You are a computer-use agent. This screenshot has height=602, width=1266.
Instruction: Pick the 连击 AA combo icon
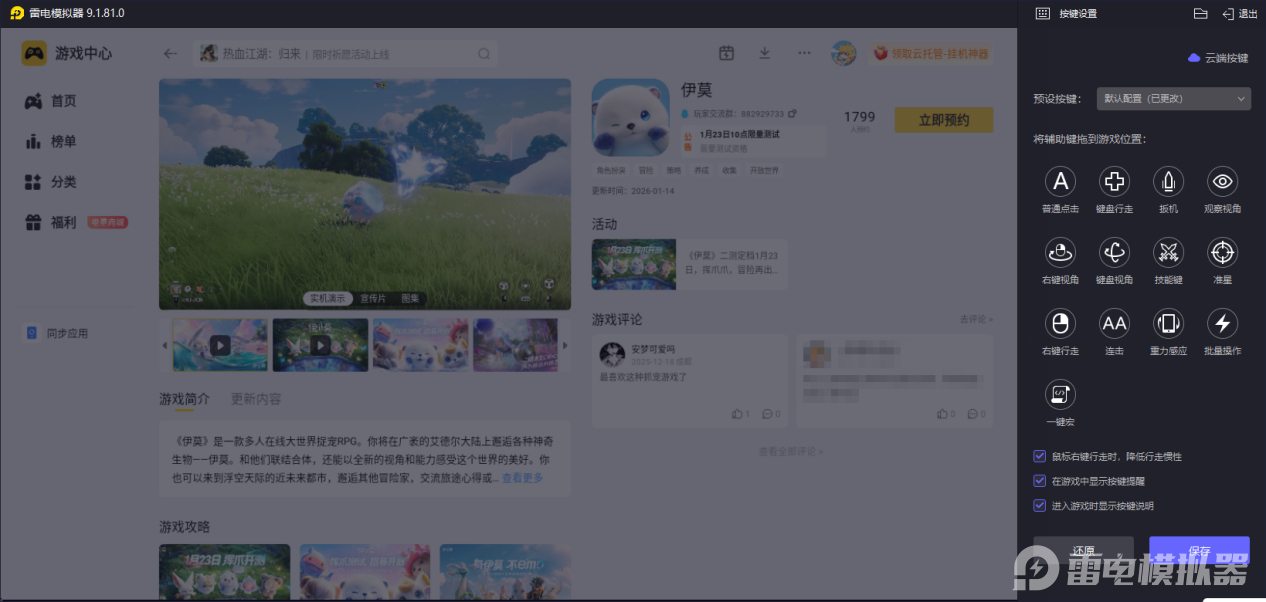[1114, 323]
